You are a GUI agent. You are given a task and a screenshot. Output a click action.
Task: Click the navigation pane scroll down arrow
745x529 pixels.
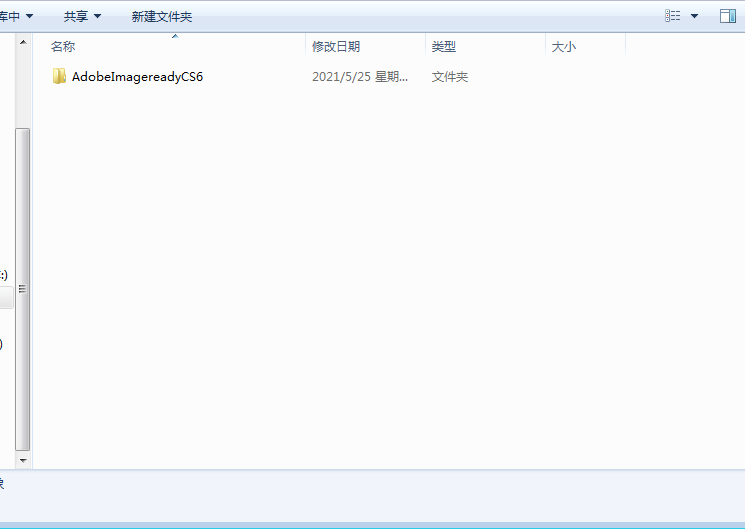pyautogui.click(x=23, y=460)
